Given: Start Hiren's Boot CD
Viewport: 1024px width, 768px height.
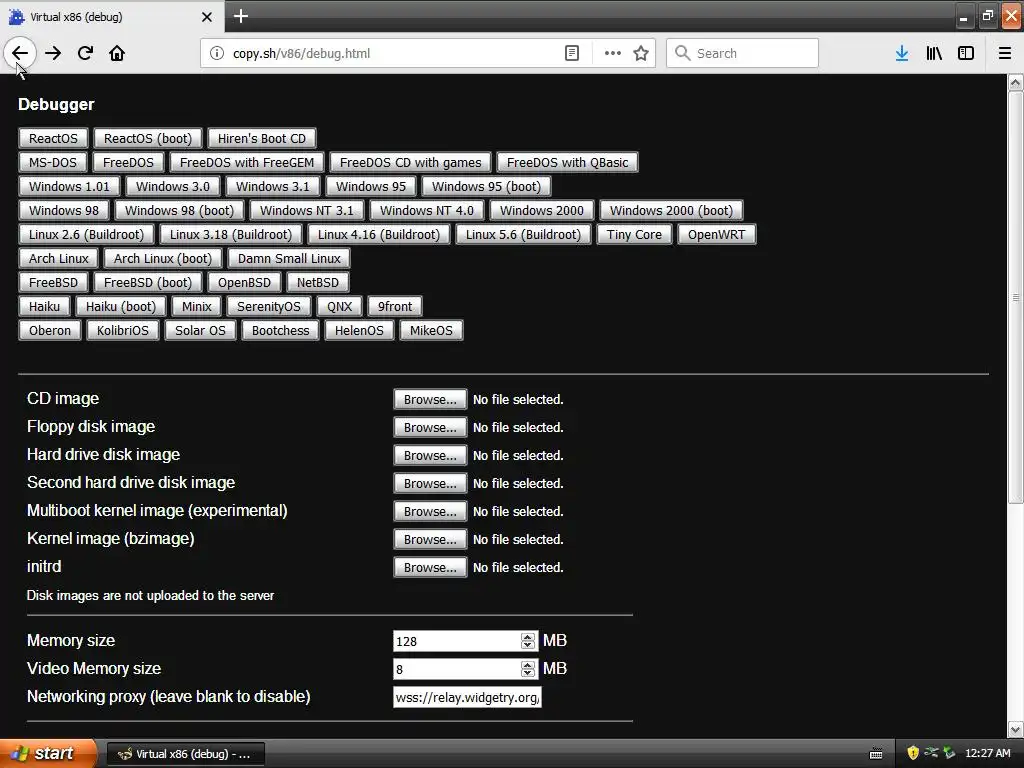Looking at the screenshot, I should tap(261, 138).
